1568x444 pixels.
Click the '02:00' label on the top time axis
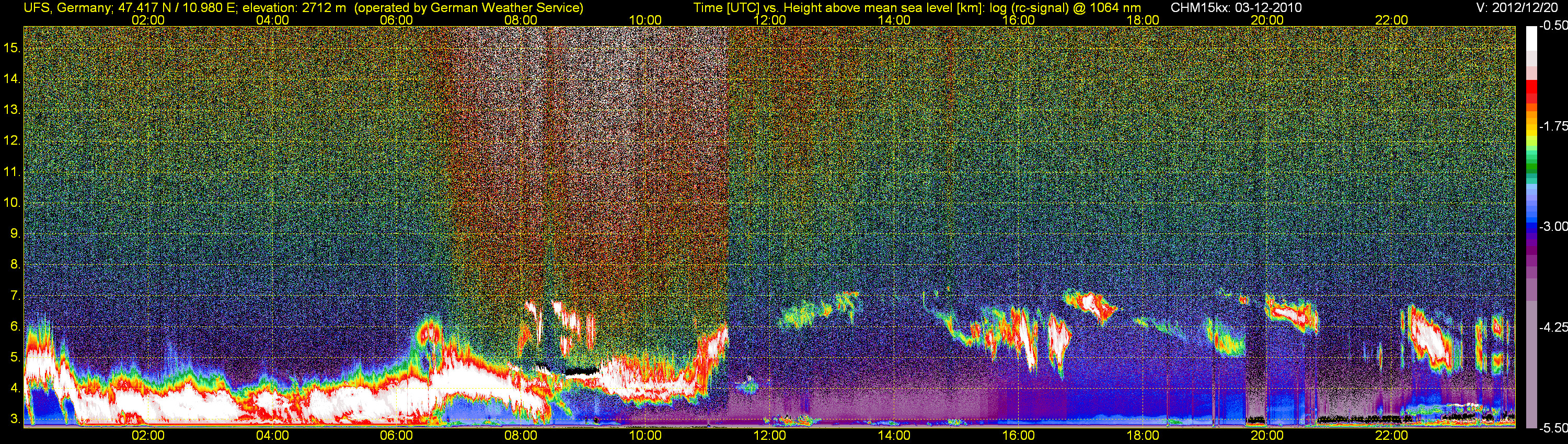[148, 20]
